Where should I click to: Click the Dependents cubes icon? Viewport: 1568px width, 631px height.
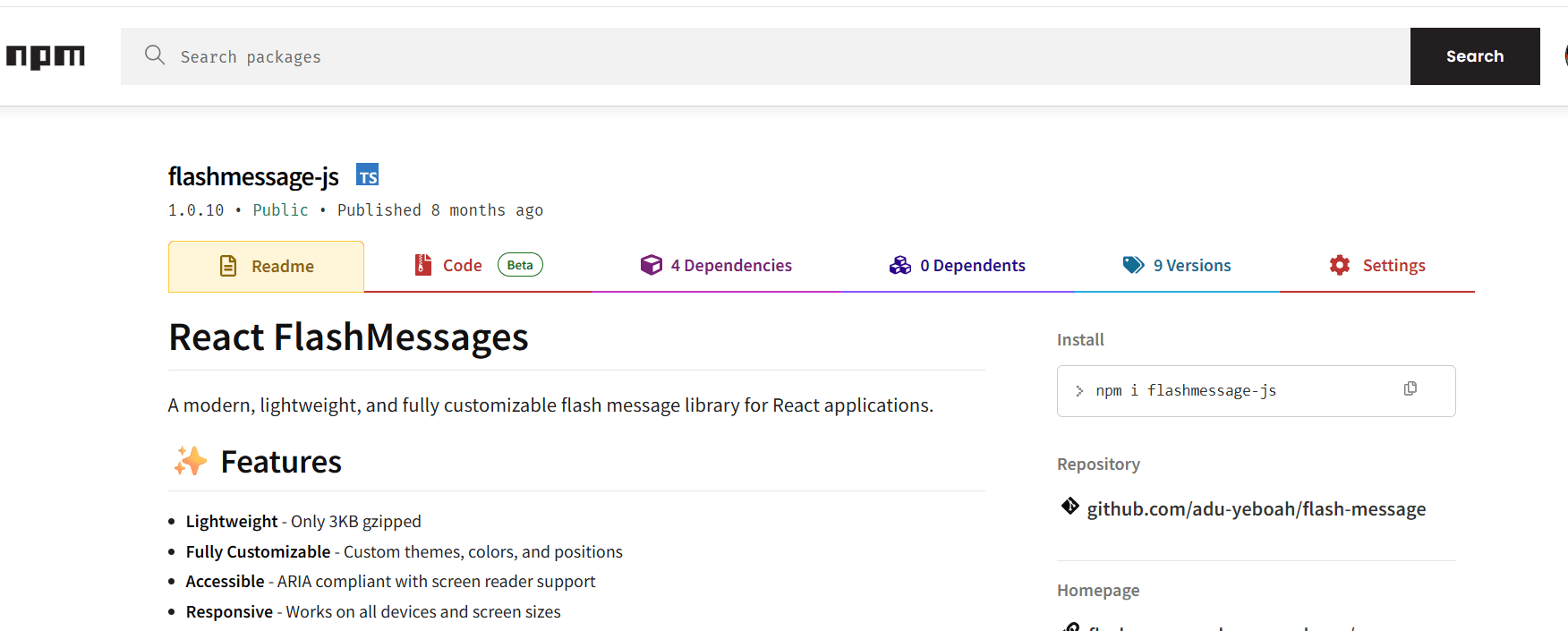point(900,265)
